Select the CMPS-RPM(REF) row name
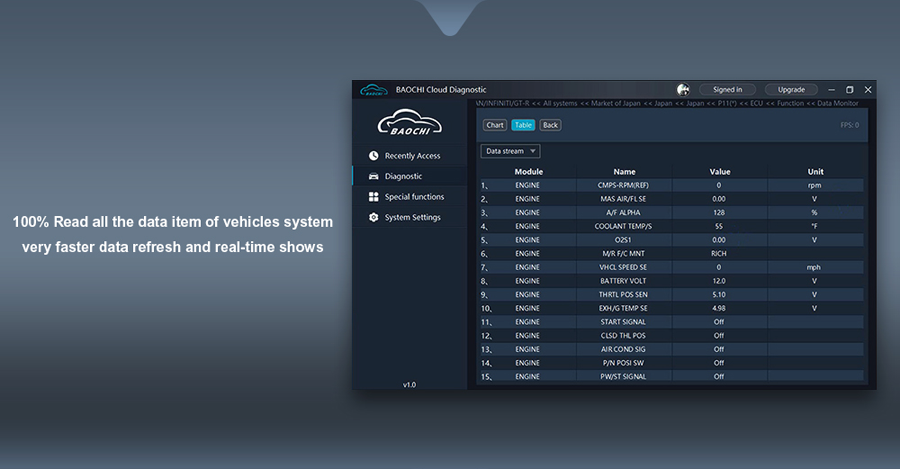 (x=623, y=185)
